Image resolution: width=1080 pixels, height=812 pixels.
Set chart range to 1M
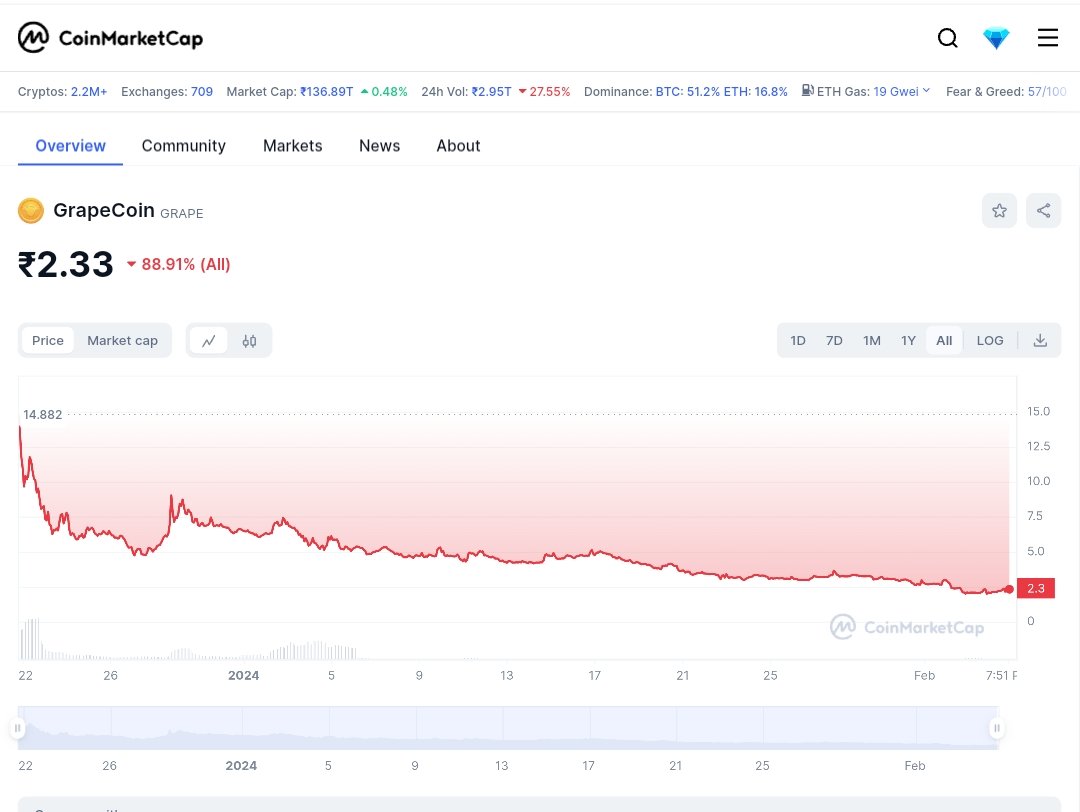click(872, 341)
